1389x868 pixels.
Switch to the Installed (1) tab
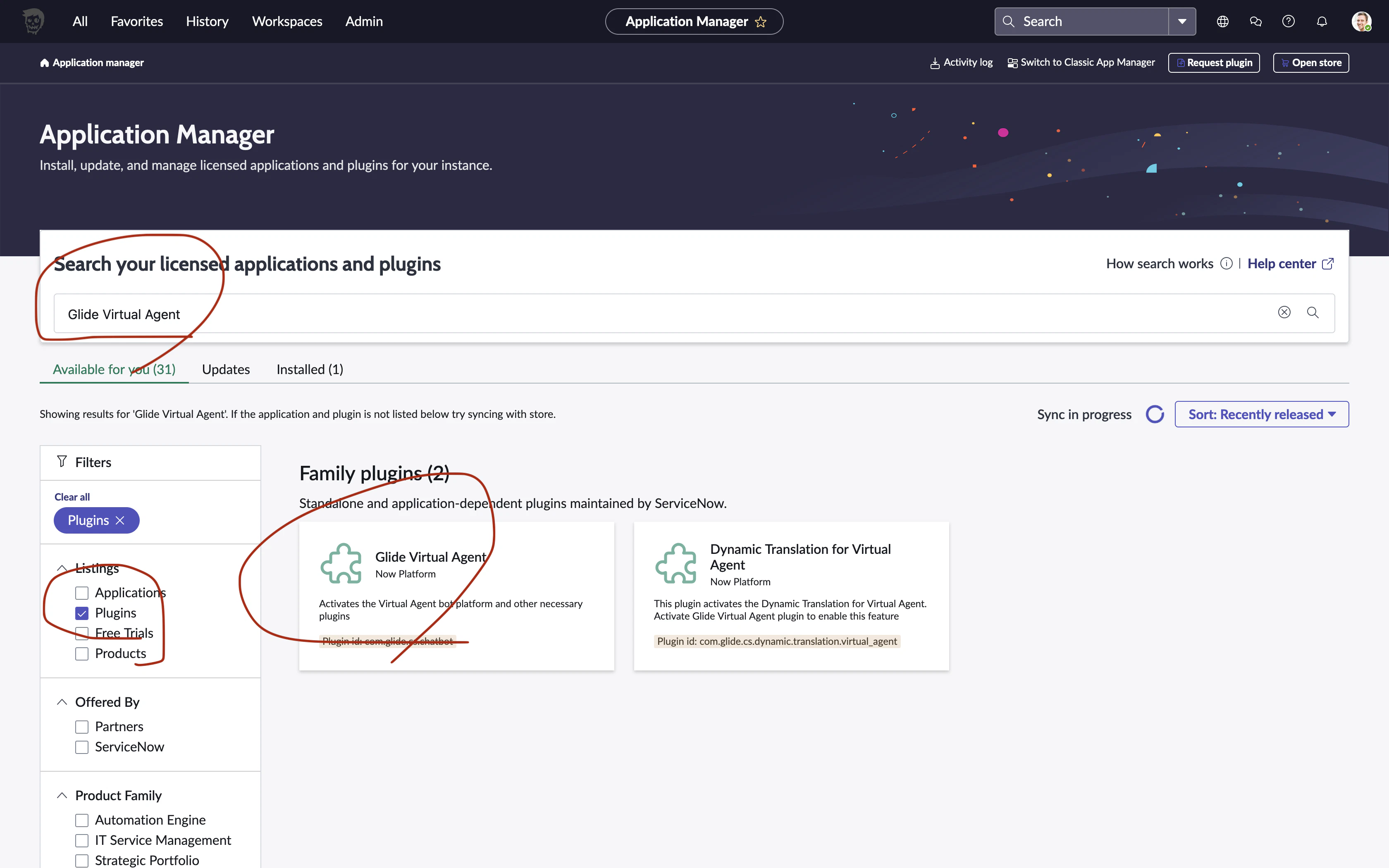310,369
